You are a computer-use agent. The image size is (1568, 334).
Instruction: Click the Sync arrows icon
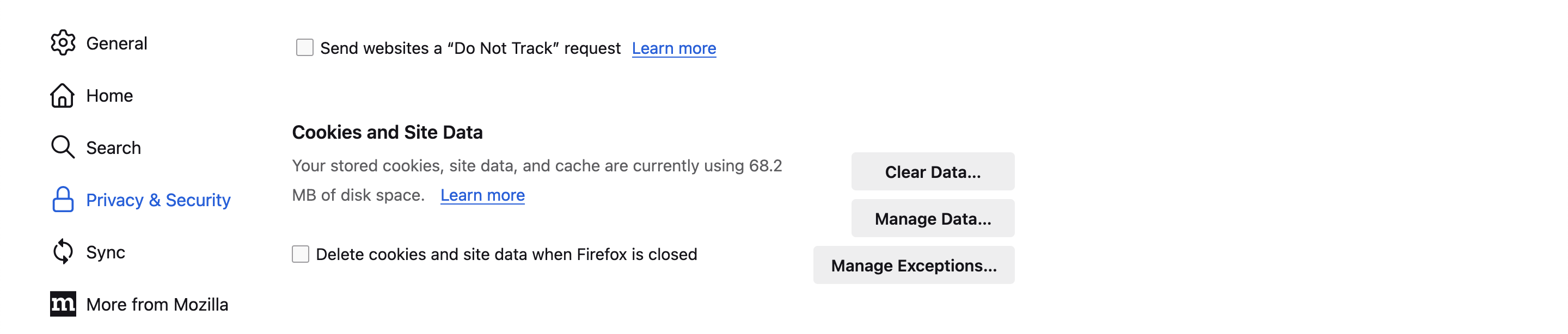tap(63, 252)
